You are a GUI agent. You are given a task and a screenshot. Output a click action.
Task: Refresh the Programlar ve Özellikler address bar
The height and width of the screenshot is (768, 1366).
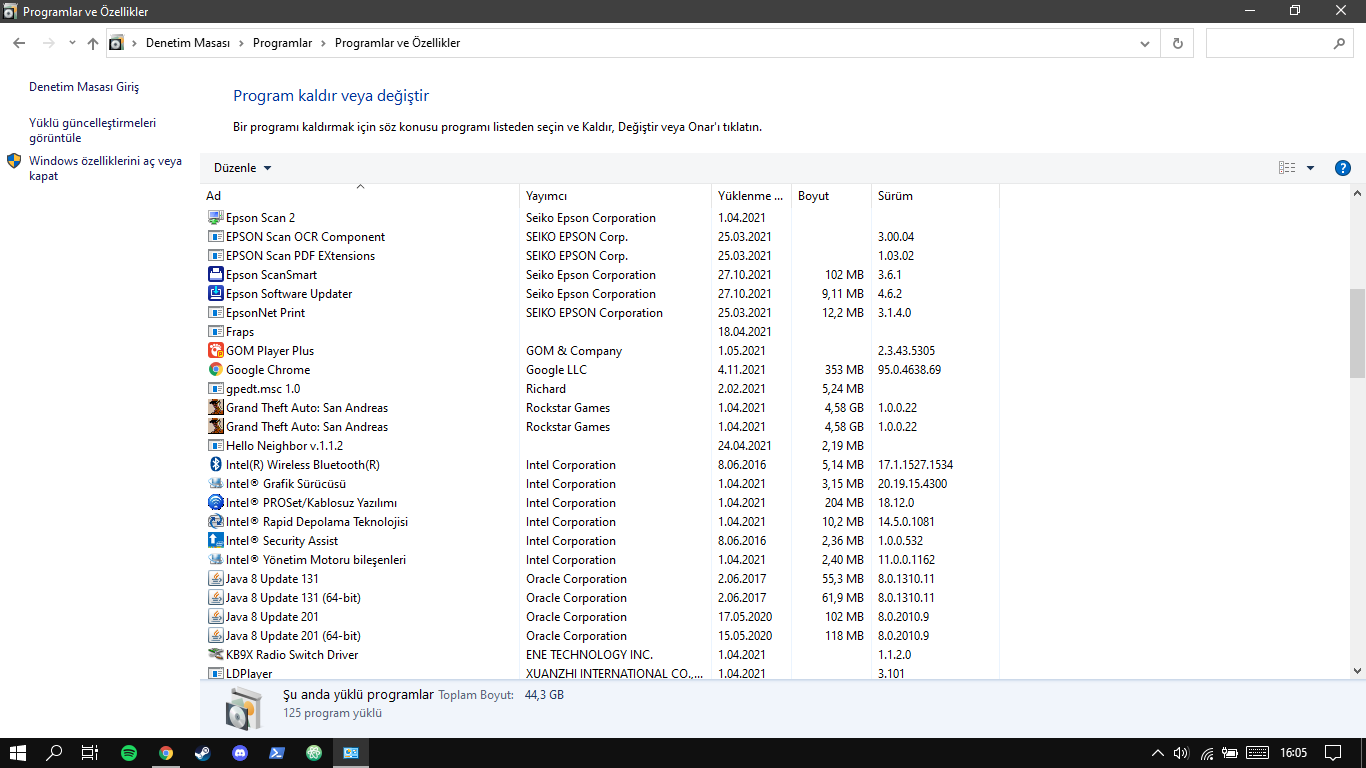1177,44
